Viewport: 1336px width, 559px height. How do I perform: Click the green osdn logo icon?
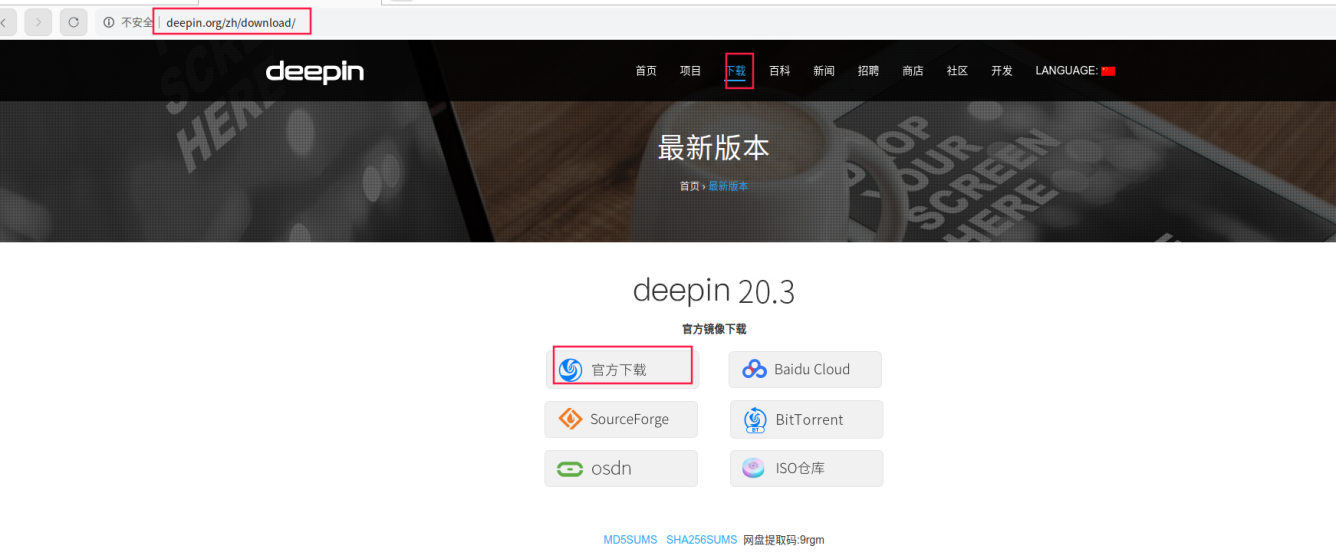pos(570,469)
